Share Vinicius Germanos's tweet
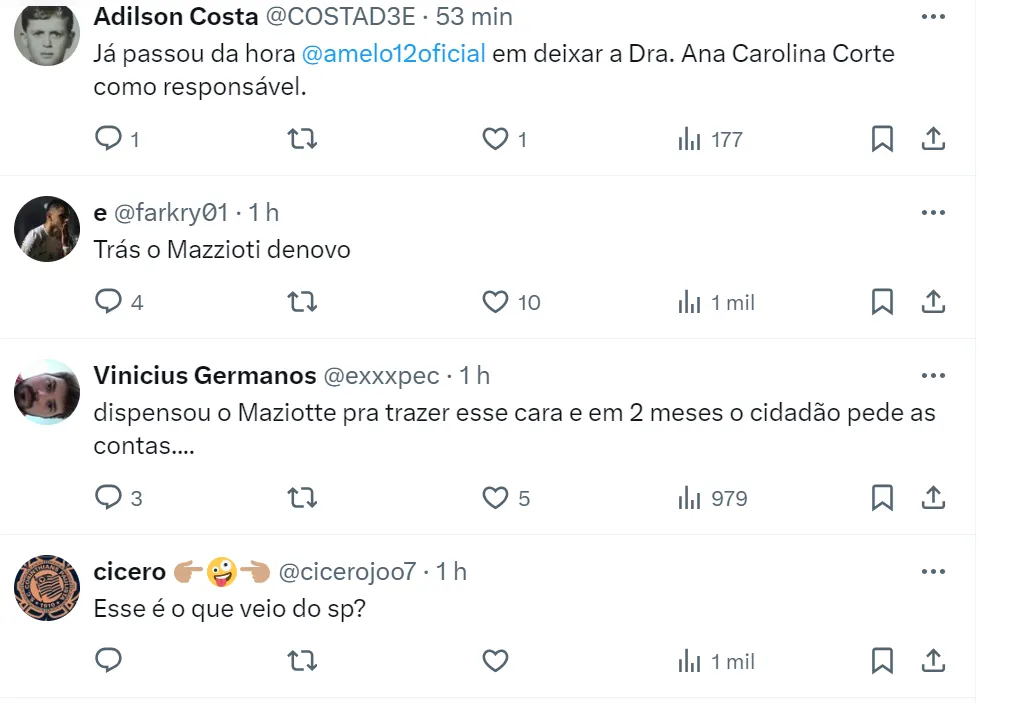Screen dimensions: 1015x703 [x=933, y=497]
